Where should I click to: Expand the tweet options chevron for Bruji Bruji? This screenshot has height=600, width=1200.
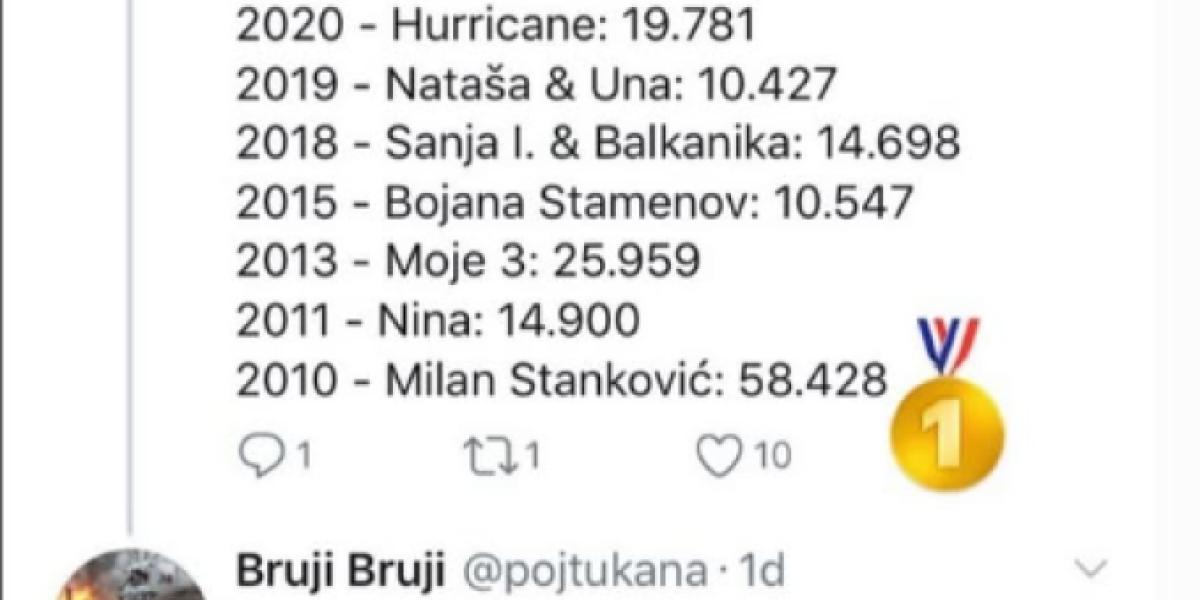[x=1090, y=570]
